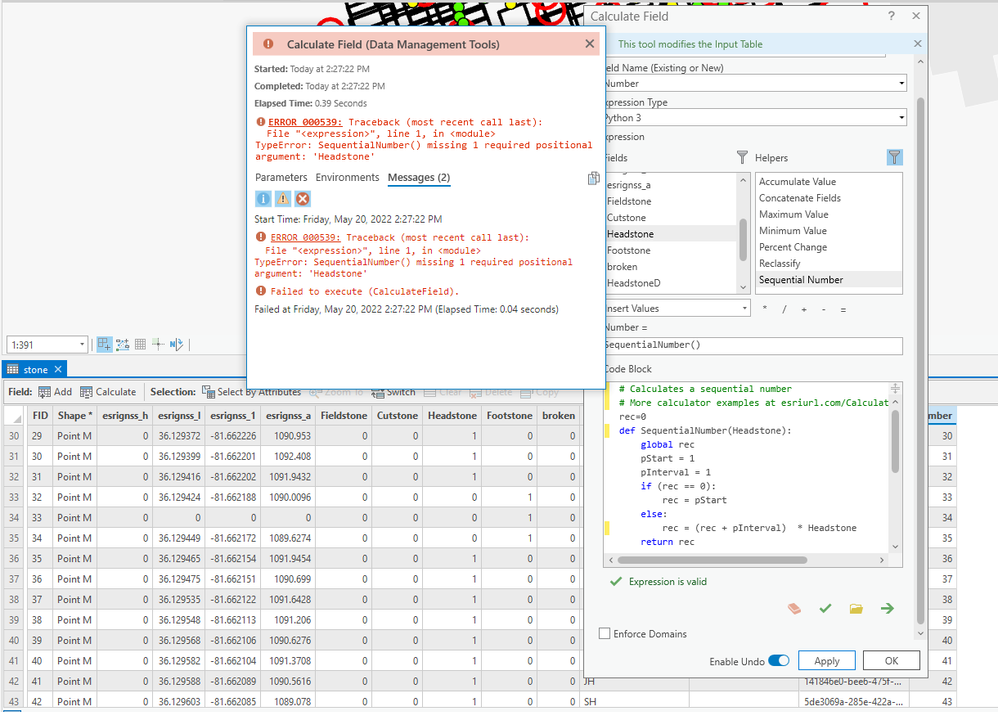
Task: Filter messages by the blue info icon
Action: (263, 199)
